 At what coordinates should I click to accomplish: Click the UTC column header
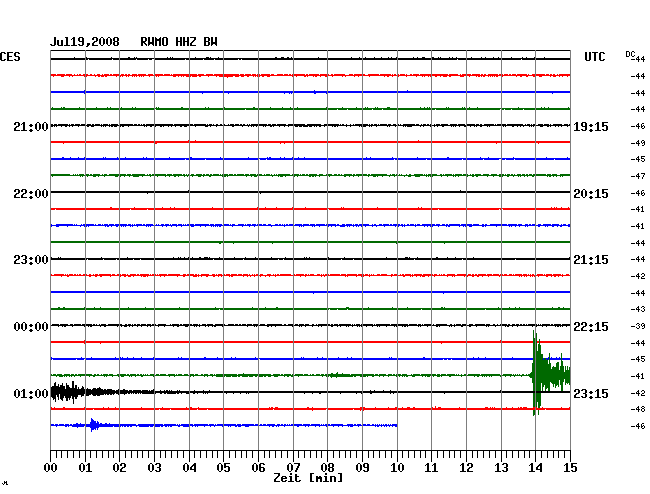point(594,57)
